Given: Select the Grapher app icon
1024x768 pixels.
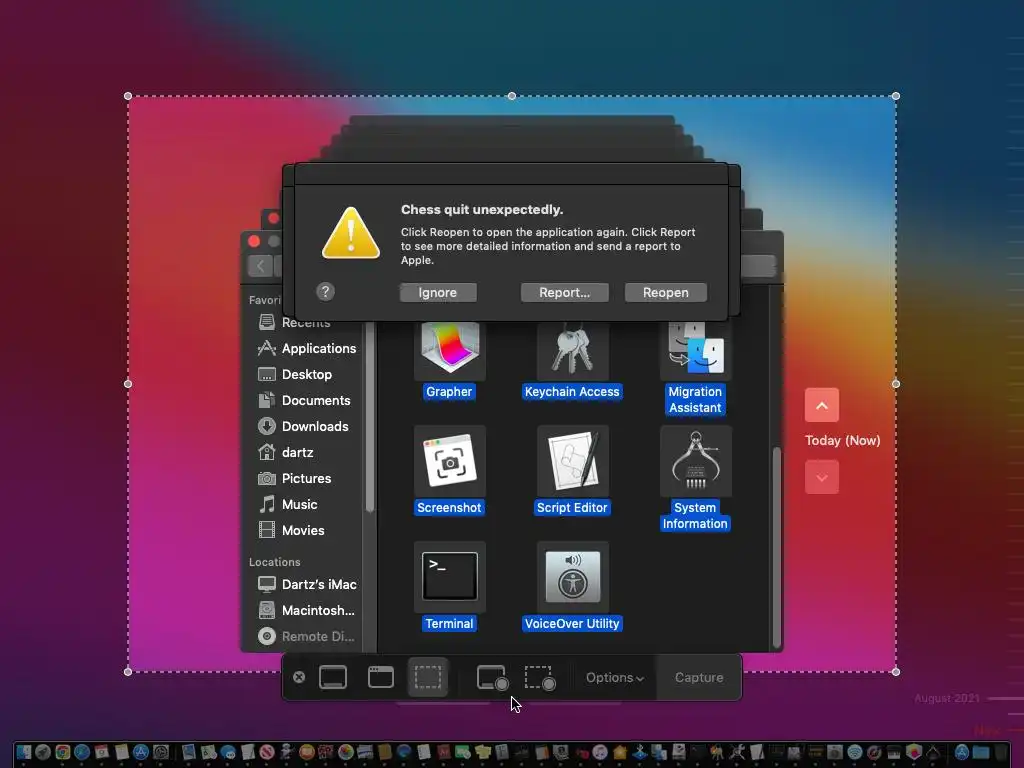Looking at the screenshot, I should tap(449, 351).
